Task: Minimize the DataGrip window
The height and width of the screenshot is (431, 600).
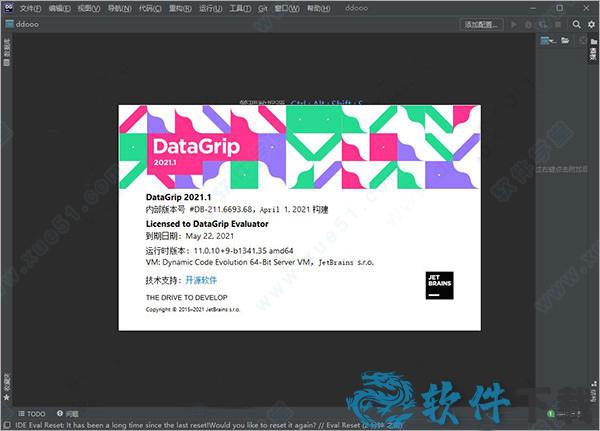Action: [533, 8]
